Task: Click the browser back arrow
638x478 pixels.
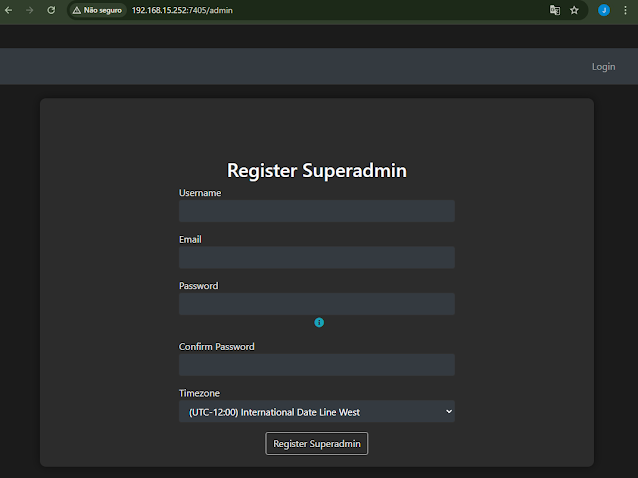Action: click(x=9, y=10)
